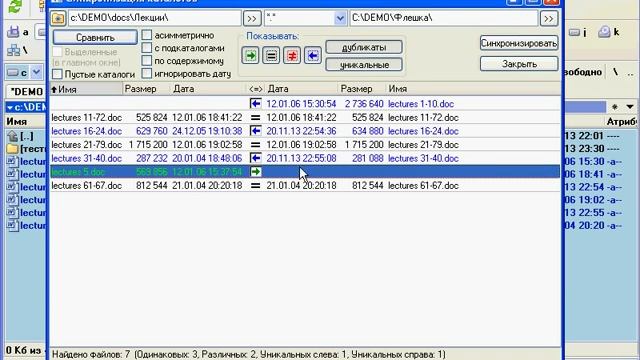Viewport: 640px width, 360px height.
Task: Click drive k icon in right panel
Action: tap(604, 32)
